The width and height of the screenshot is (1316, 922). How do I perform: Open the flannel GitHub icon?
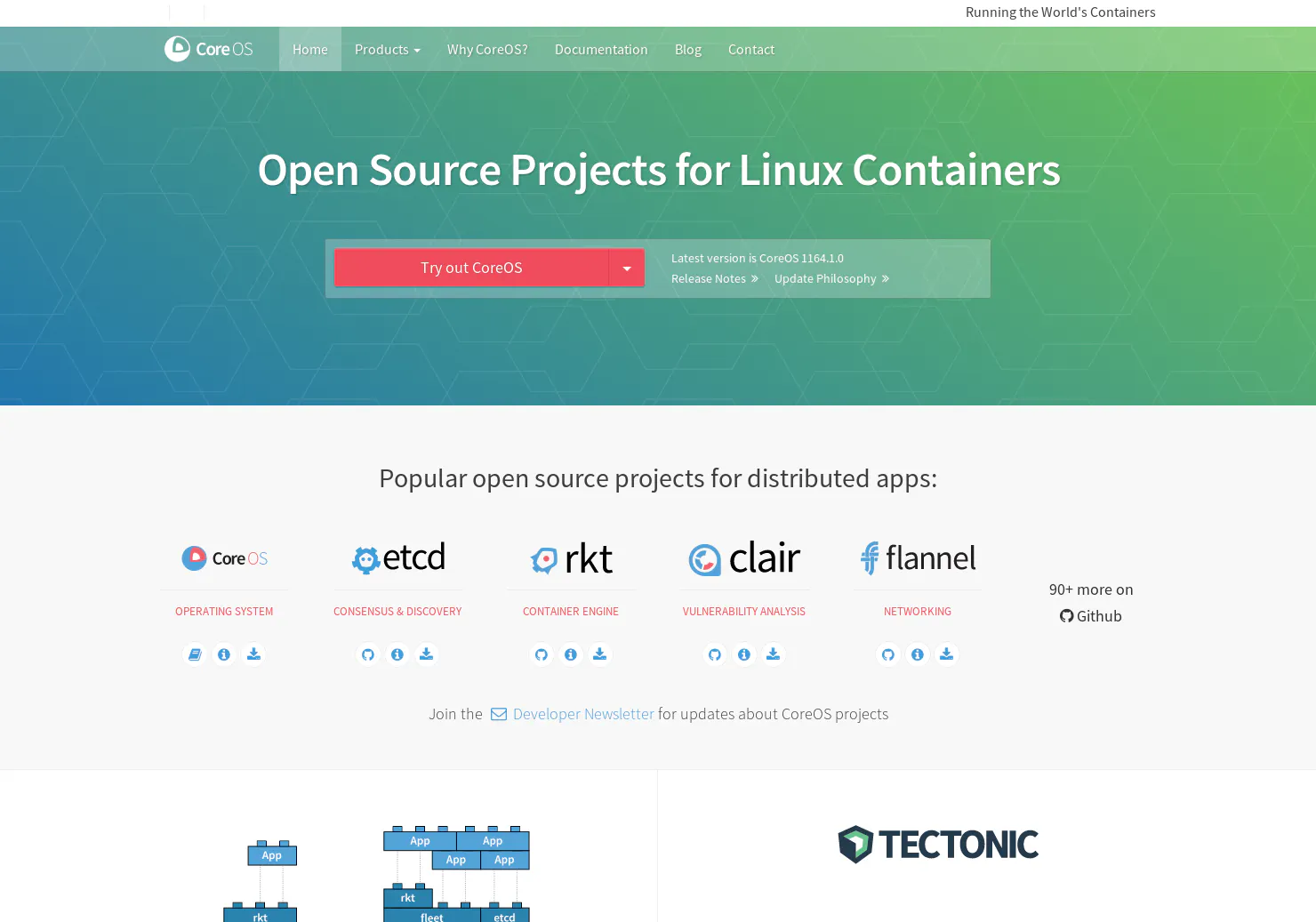click(888, 654)
